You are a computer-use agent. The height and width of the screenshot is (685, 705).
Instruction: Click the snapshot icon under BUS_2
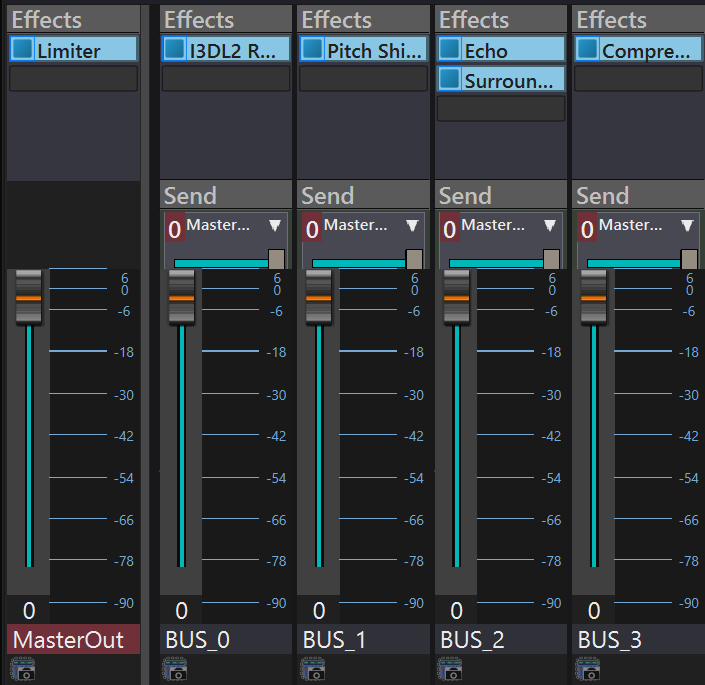450,668
